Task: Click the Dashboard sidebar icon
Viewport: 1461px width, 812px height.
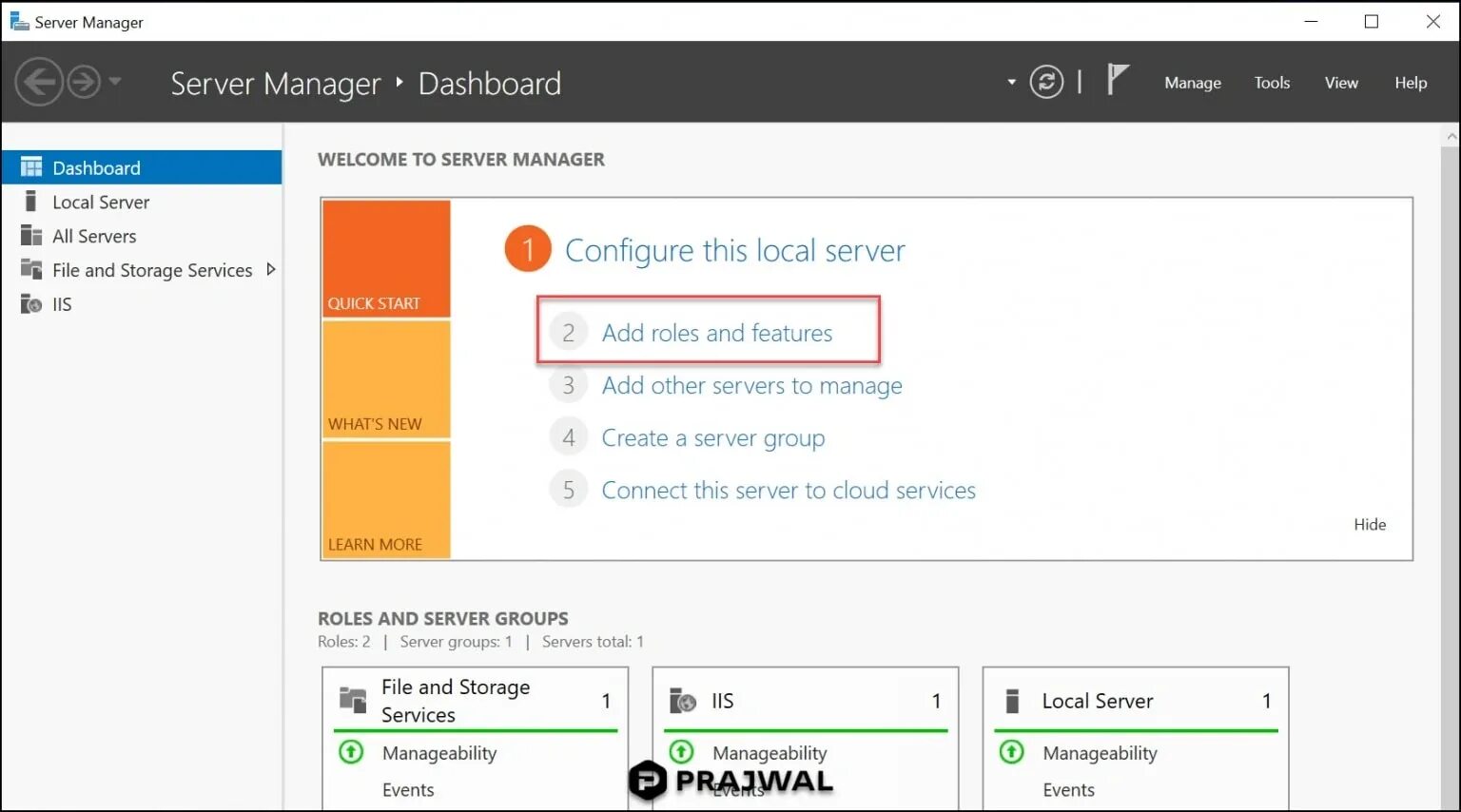Action: click(31, 167)
